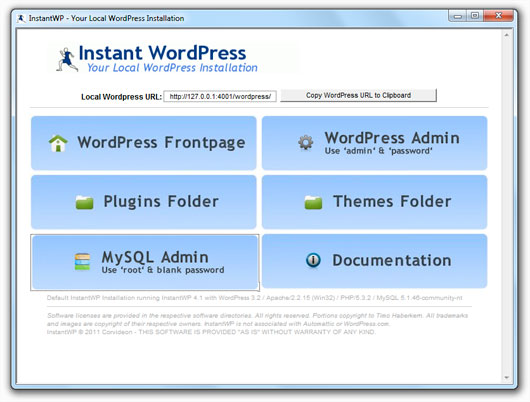
Task: Open the WordPress Admin button
Action: pyautogui.click(x=375, y=143)
